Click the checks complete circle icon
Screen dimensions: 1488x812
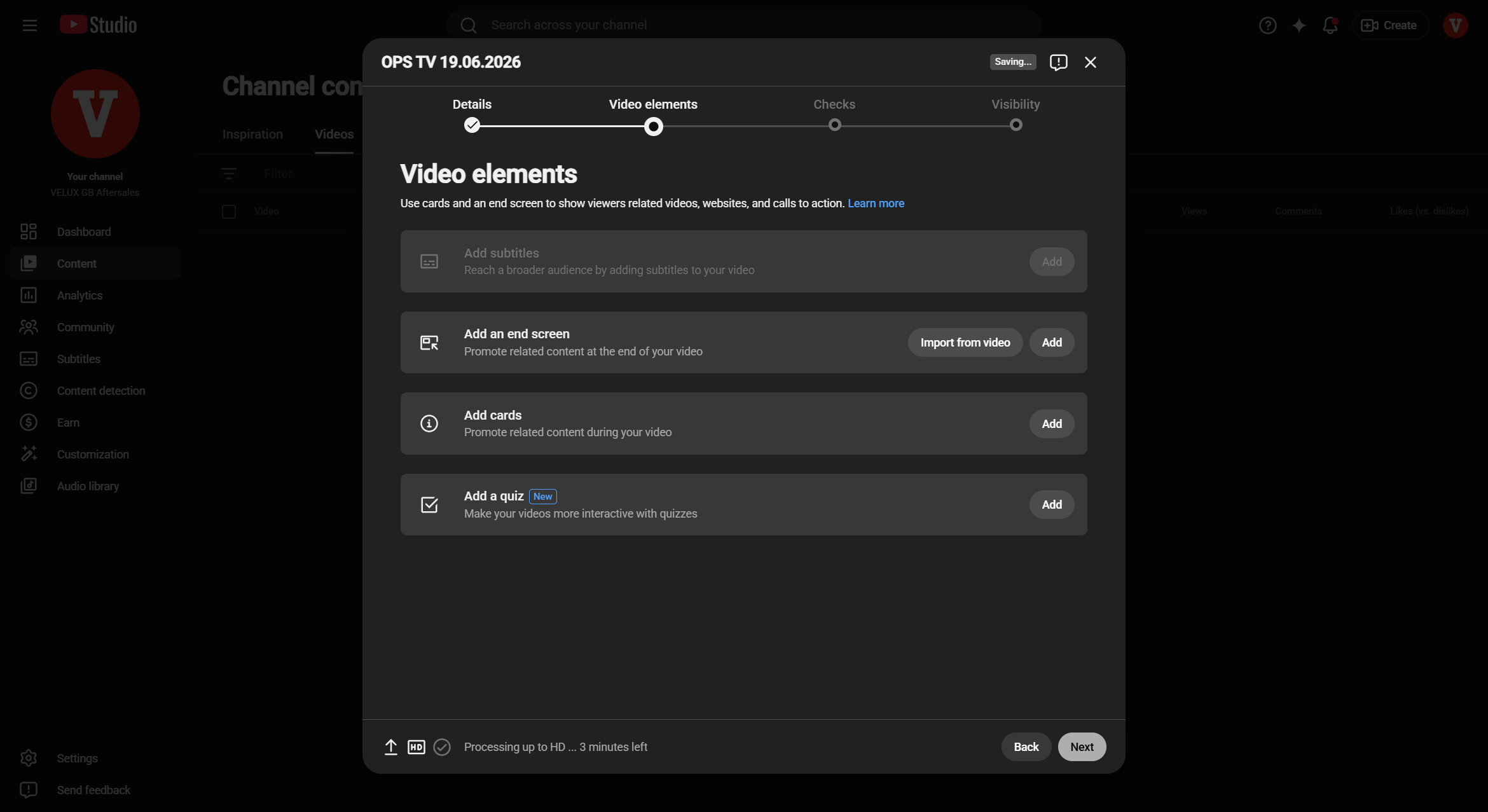pos(442,747)
